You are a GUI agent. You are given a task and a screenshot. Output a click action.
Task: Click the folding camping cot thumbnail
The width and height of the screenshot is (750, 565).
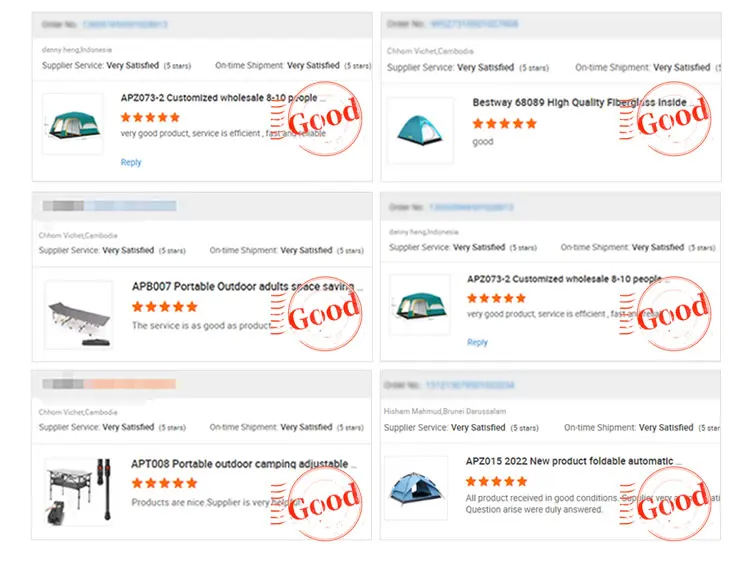coord(78,314)
